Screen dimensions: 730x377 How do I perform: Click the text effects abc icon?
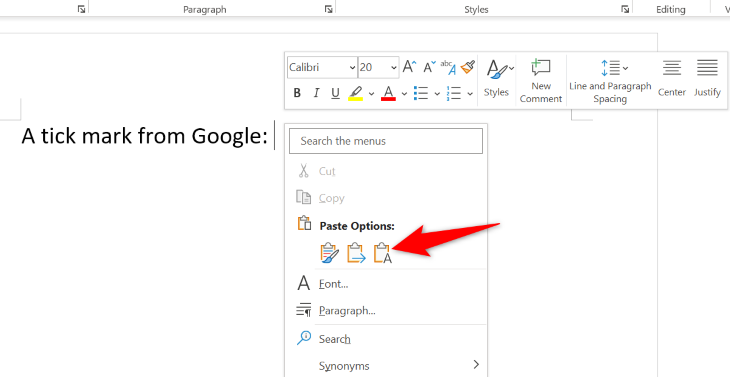(448, 67)
